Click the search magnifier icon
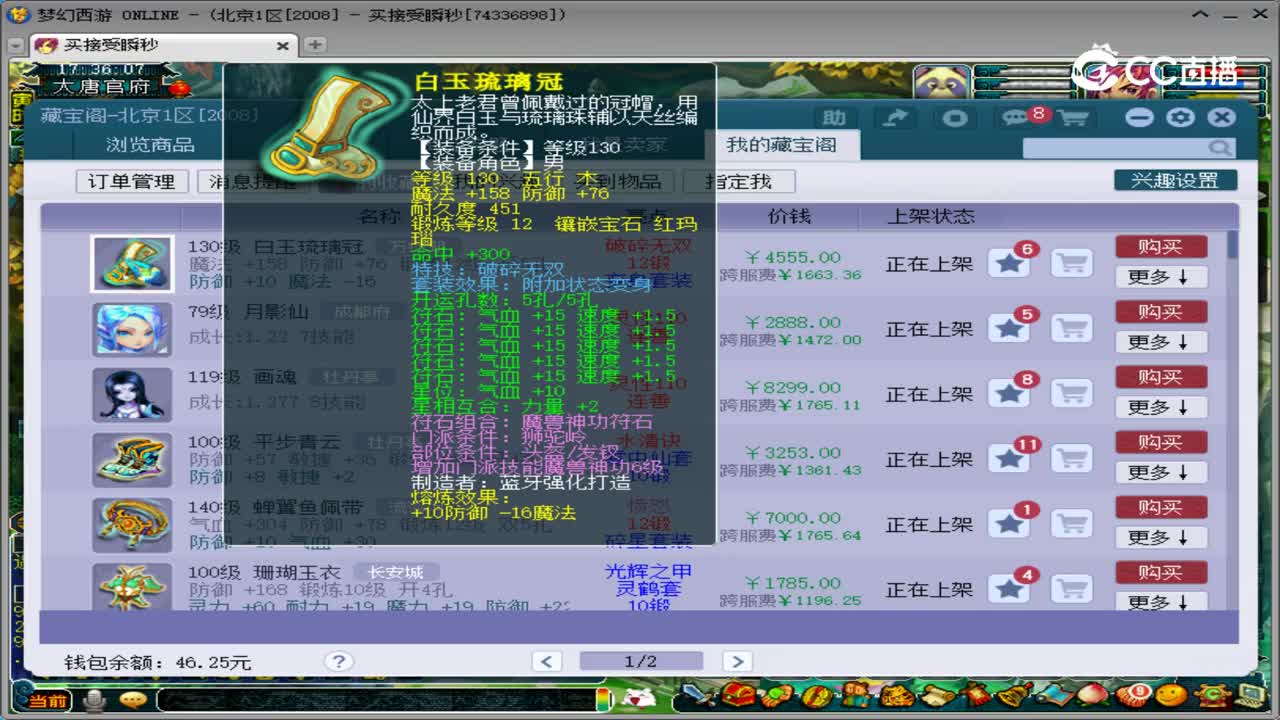1280x720 pixels. click(1220, 148)
